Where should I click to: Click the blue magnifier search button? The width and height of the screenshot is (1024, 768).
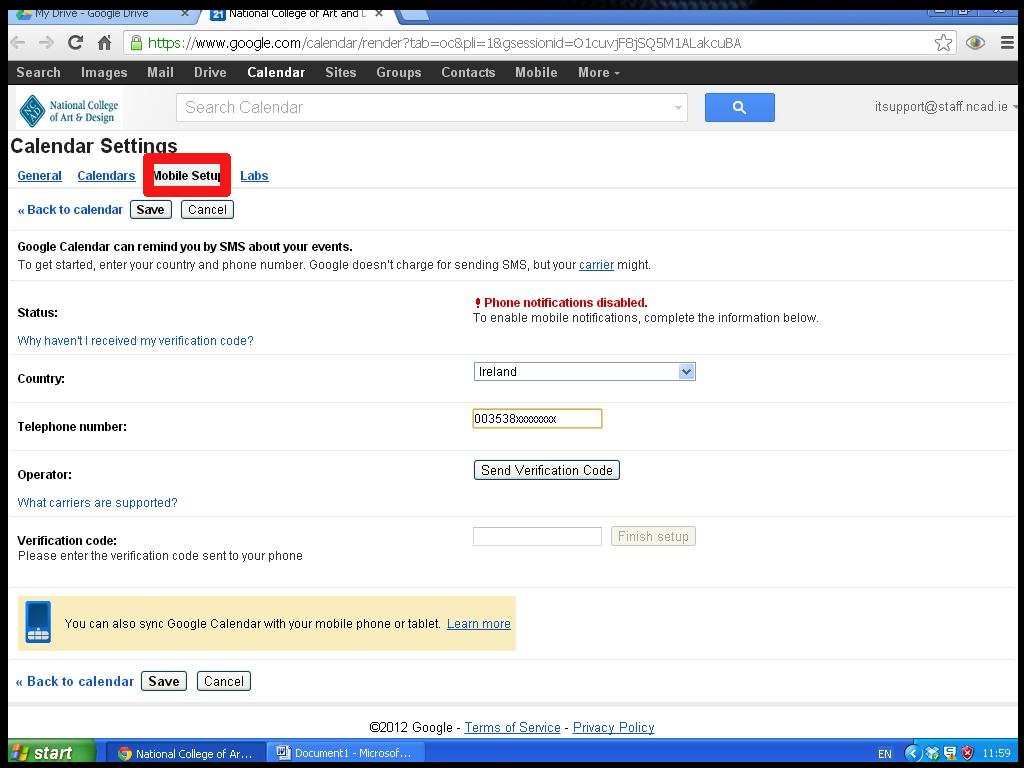740,107
